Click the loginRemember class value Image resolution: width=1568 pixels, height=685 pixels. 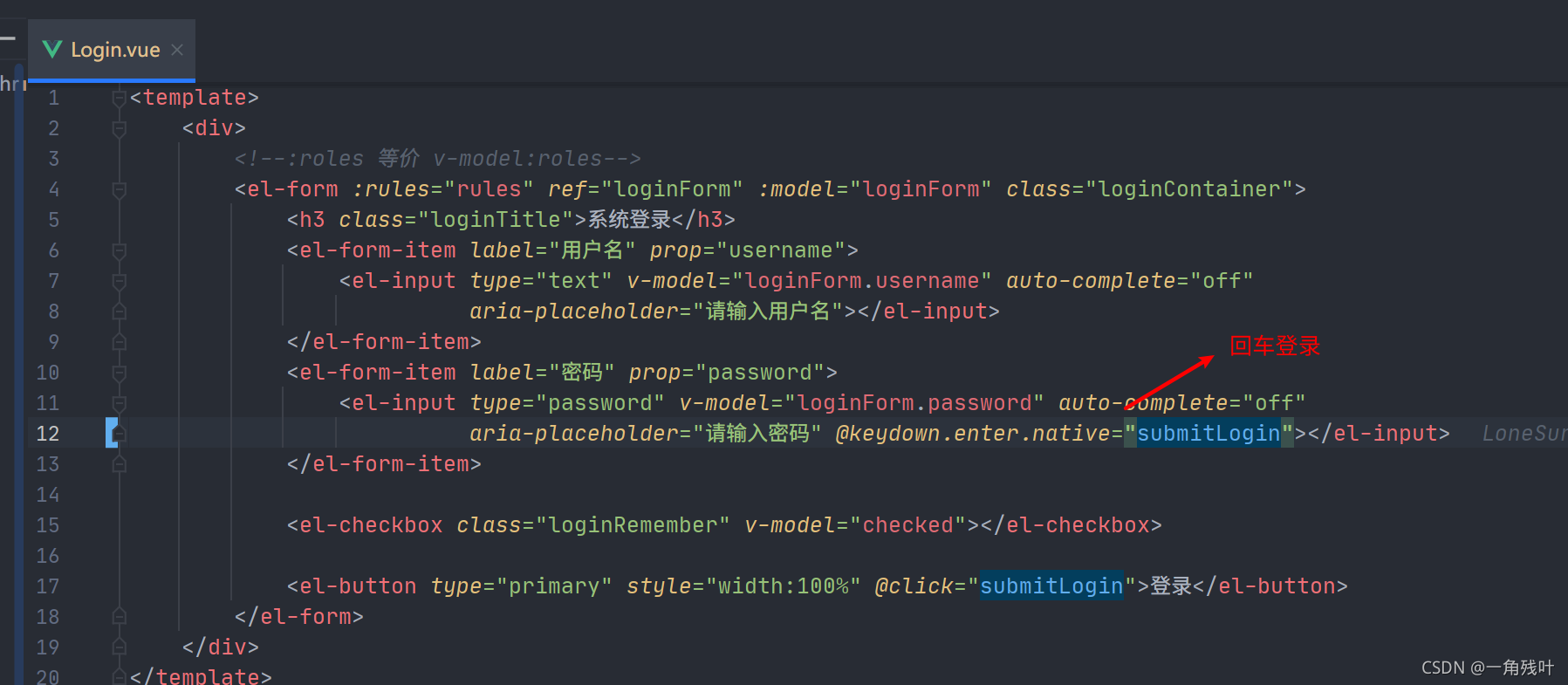(633, 525)
